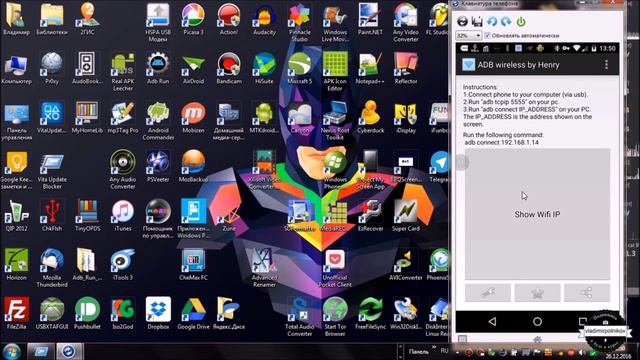Viewport: 640px width, 360px height.
Task: Click the RU language indicator in taskbar
Action: tap(444, 351)
